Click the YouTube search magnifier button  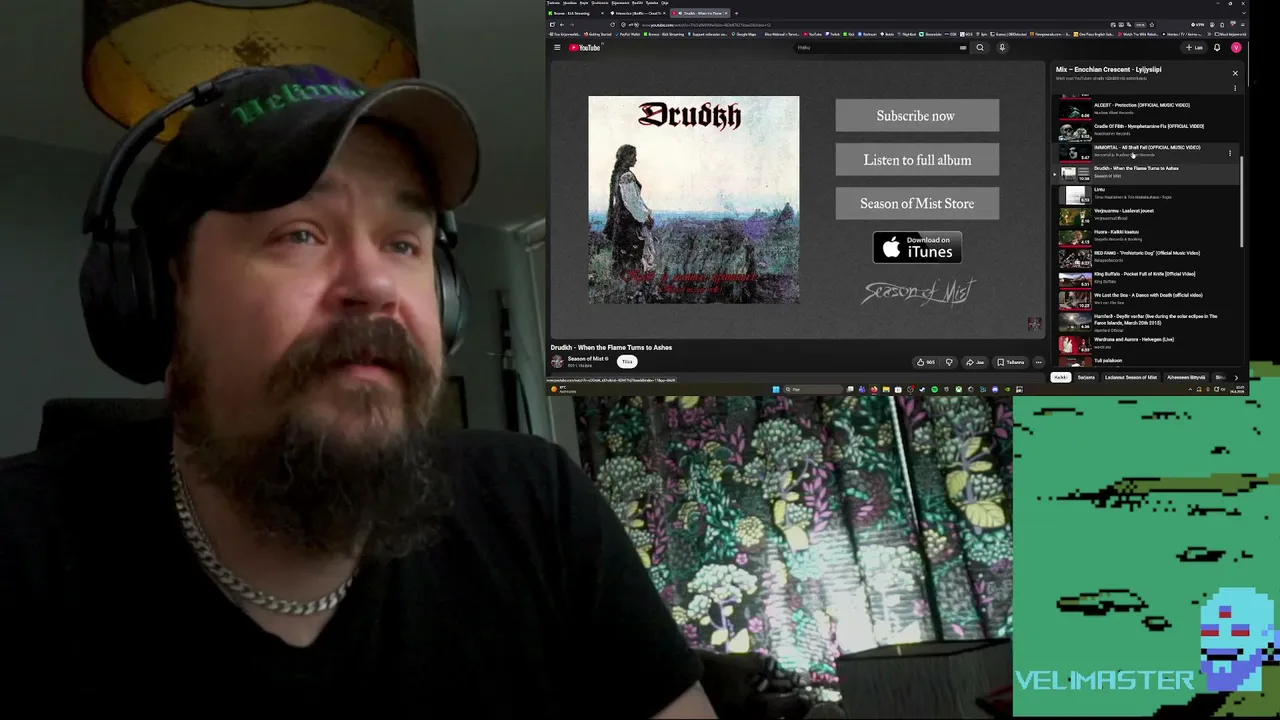980,47
